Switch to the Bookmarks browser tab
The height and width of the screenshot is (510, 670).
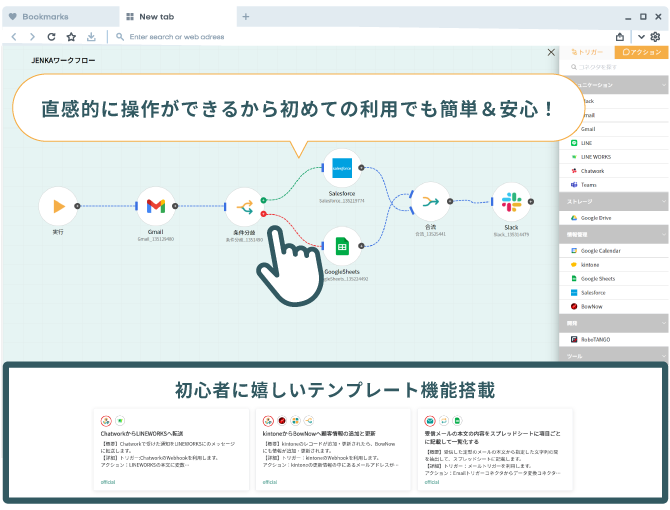click(61, 17)
